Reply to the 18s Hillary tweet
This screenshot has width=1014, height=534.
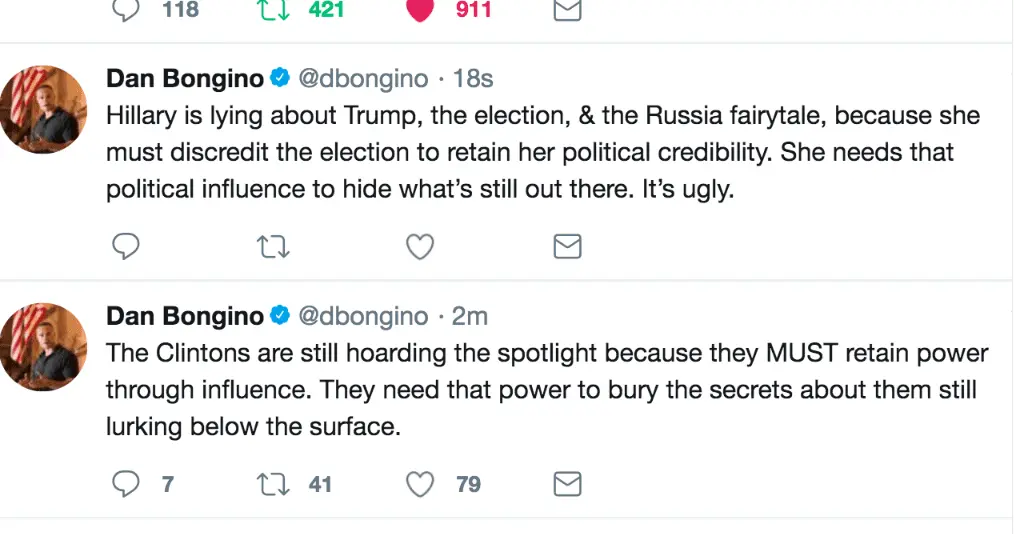point(126,246)
